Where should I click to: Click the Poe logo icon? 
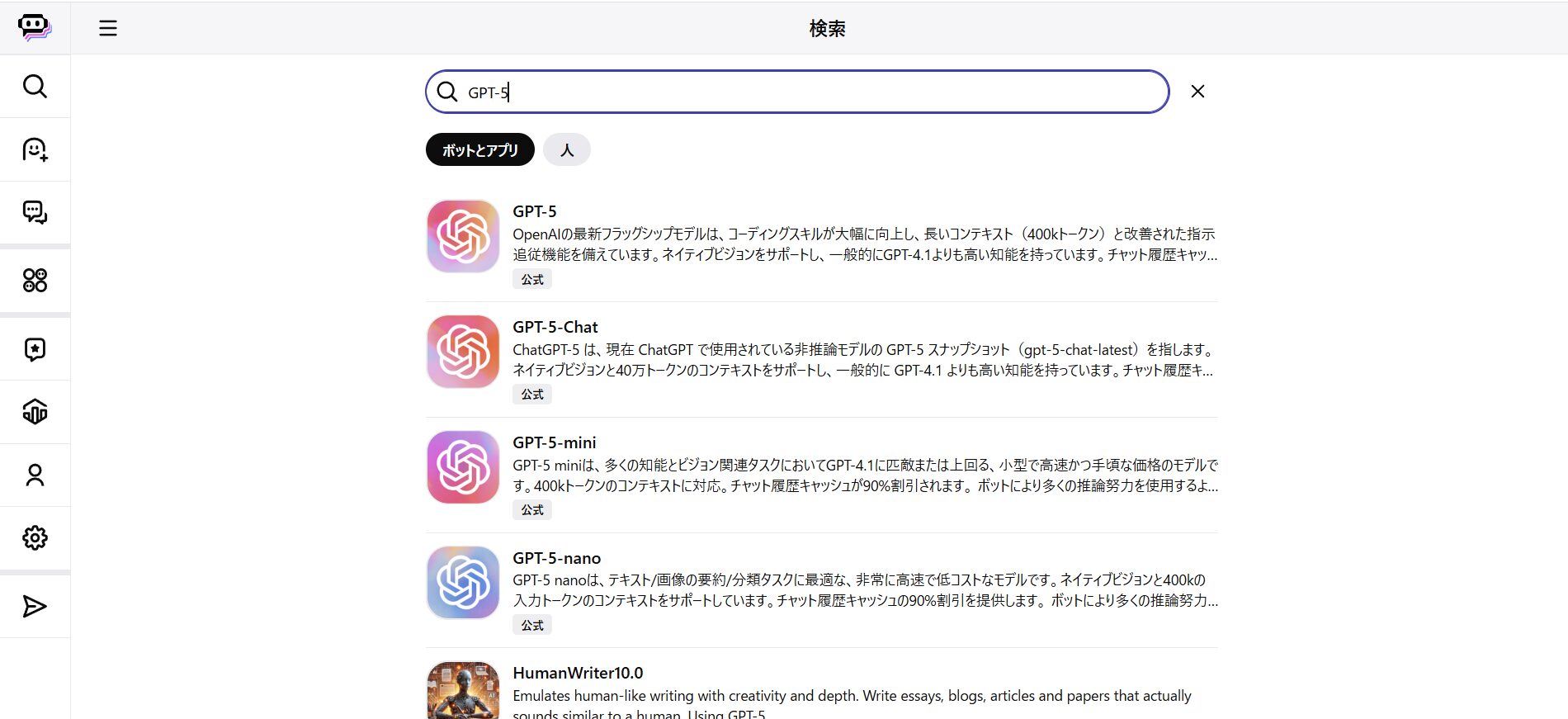click(35, 28)
